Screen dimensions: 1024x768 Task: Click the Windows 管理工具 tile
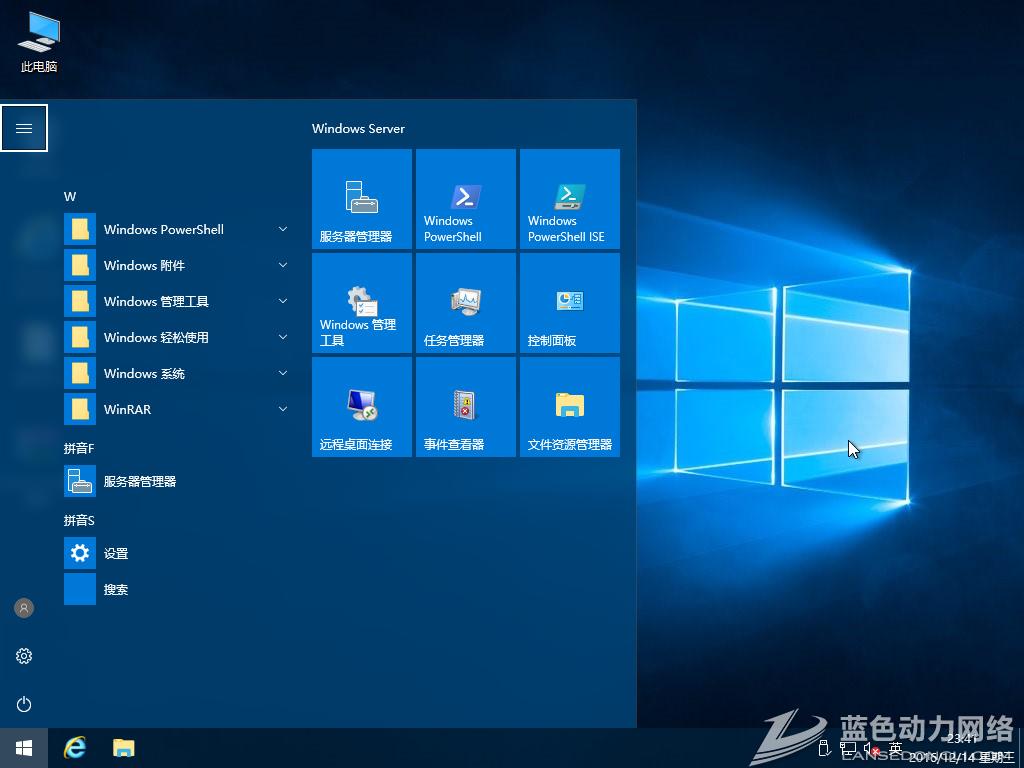point(361,303)
